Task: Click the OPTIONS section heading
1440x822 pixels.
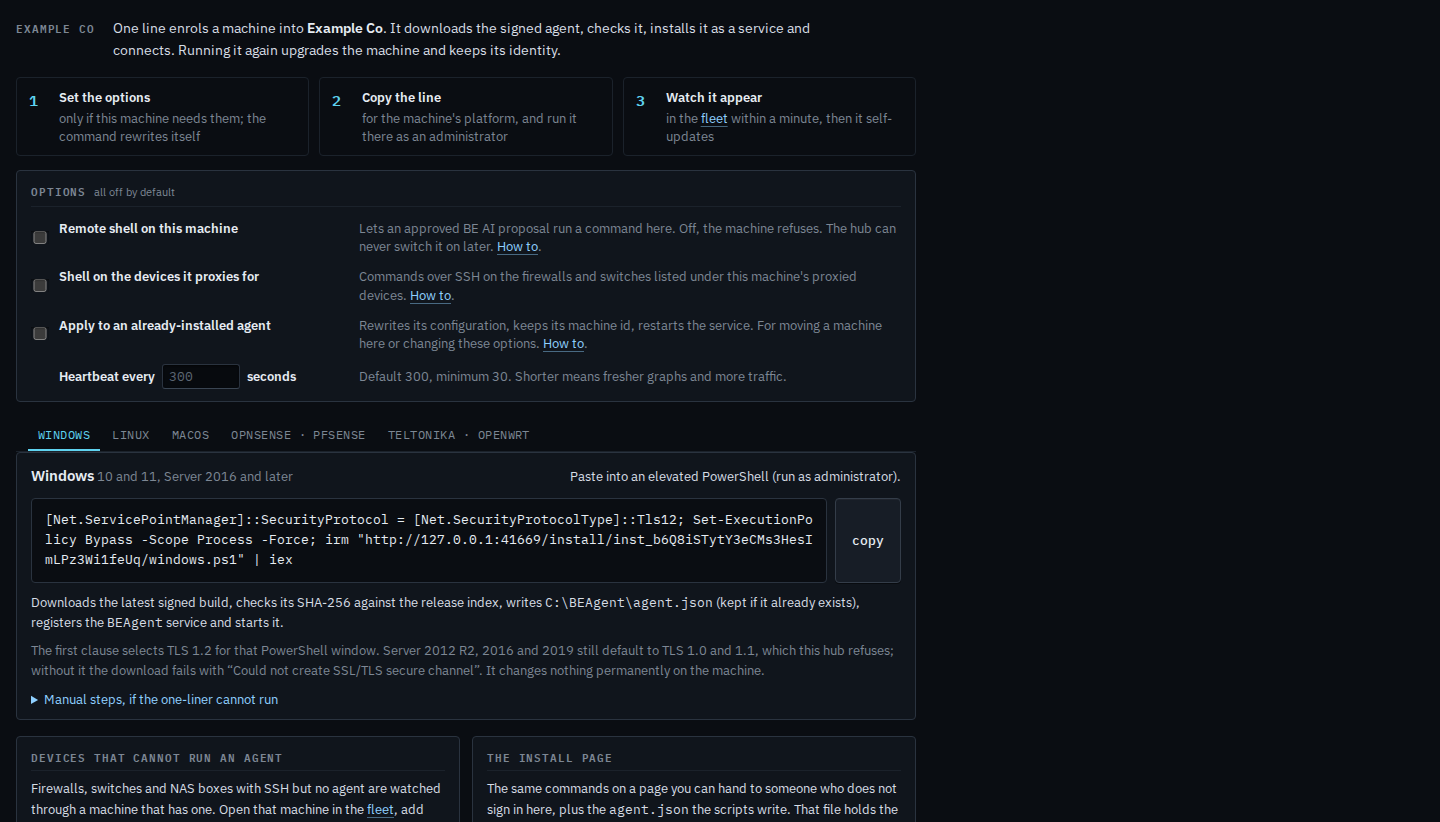Action: coord(58,192)
